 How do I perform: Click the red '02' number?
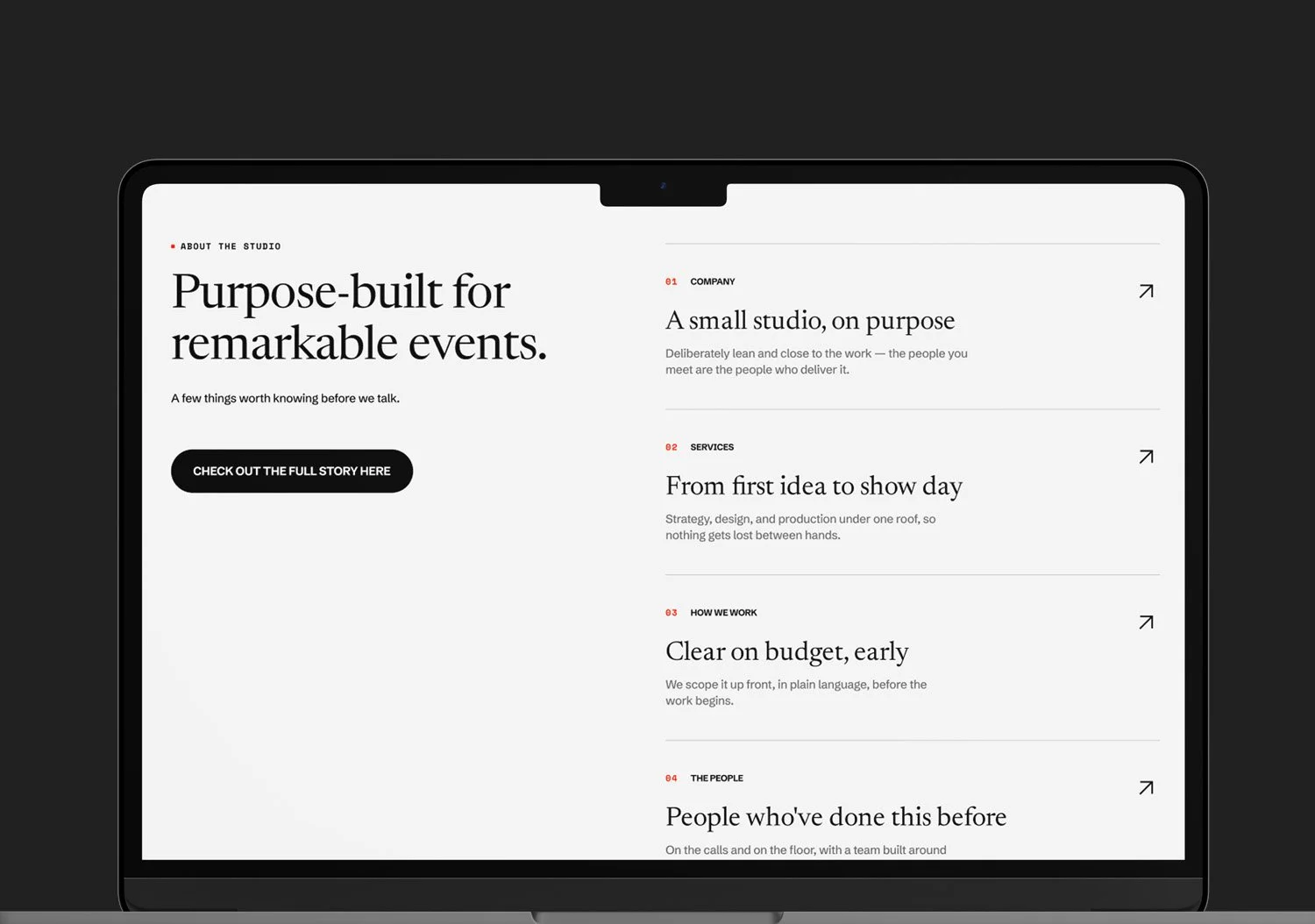coord(672,447)
